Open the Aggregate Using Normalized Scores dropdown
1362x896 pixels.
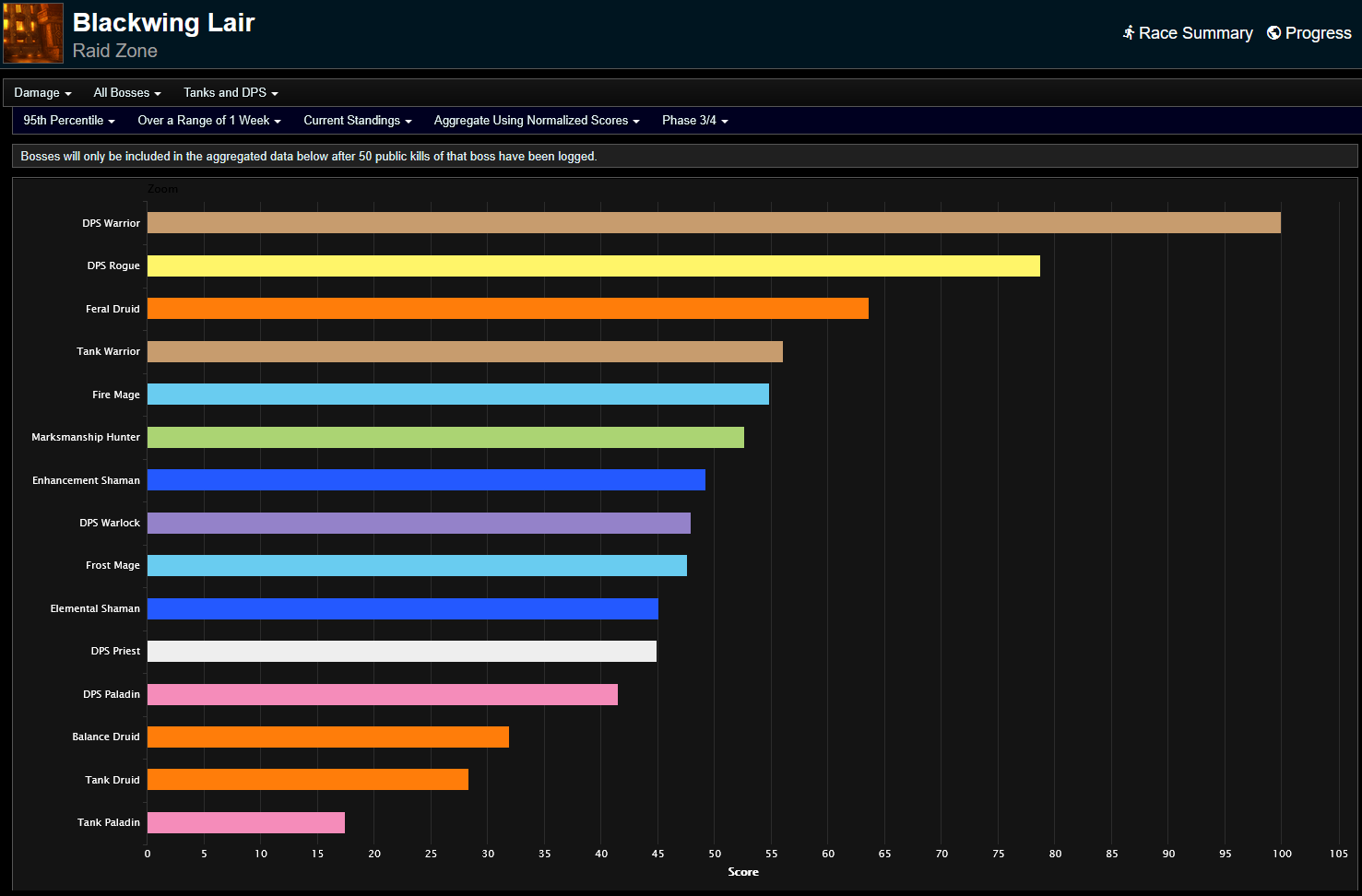536,120
